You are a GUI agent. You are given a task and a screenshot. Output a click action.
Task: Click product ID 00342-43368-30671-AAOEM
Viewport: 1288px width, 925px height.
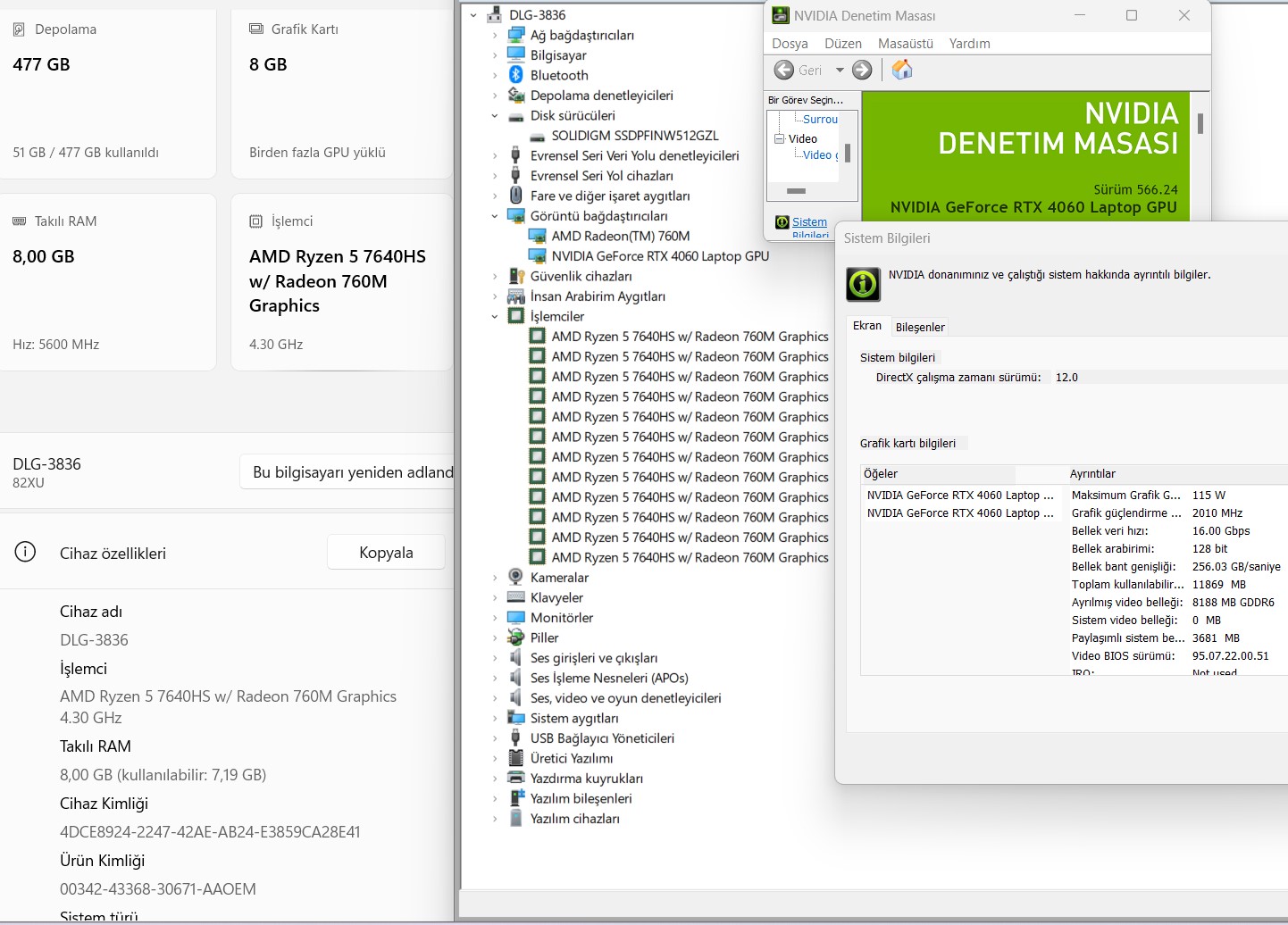[158, 888]
